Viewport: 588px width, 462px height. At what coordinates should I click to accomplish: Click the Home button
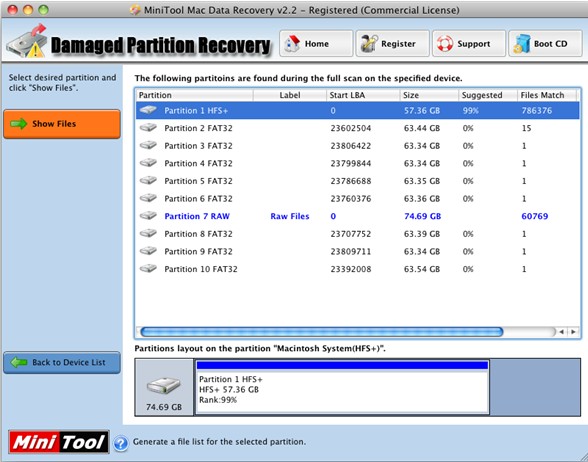click(x=316, y=44)
